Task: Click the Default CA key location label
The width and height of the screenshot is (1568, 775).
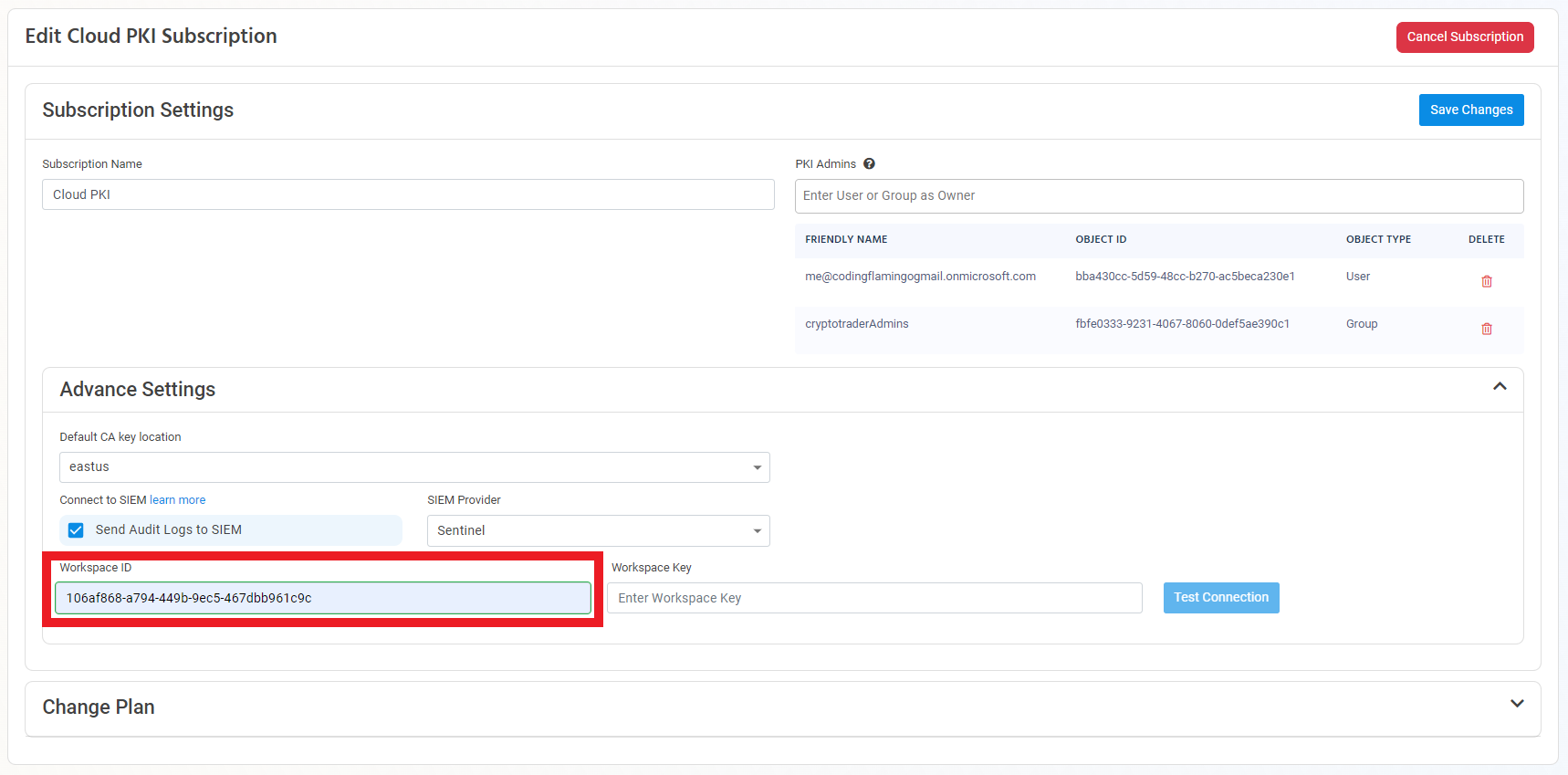Action: 120,437
